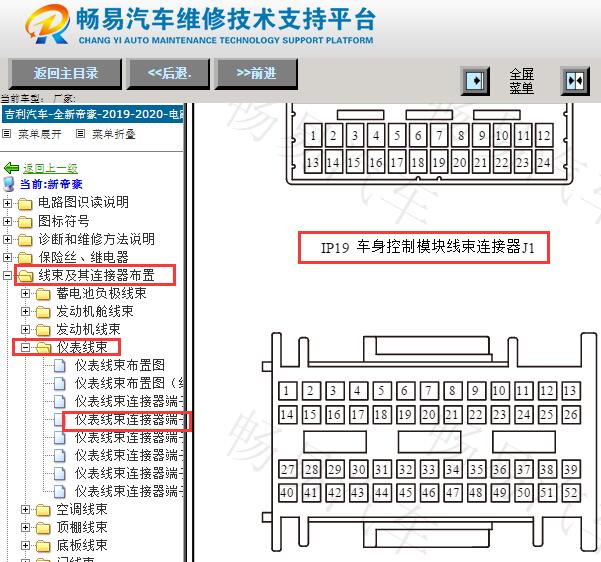Viewport: 601px width, 562px height.
Task: Click the 仪表线束 open folder icon
Action: [44, 348]
